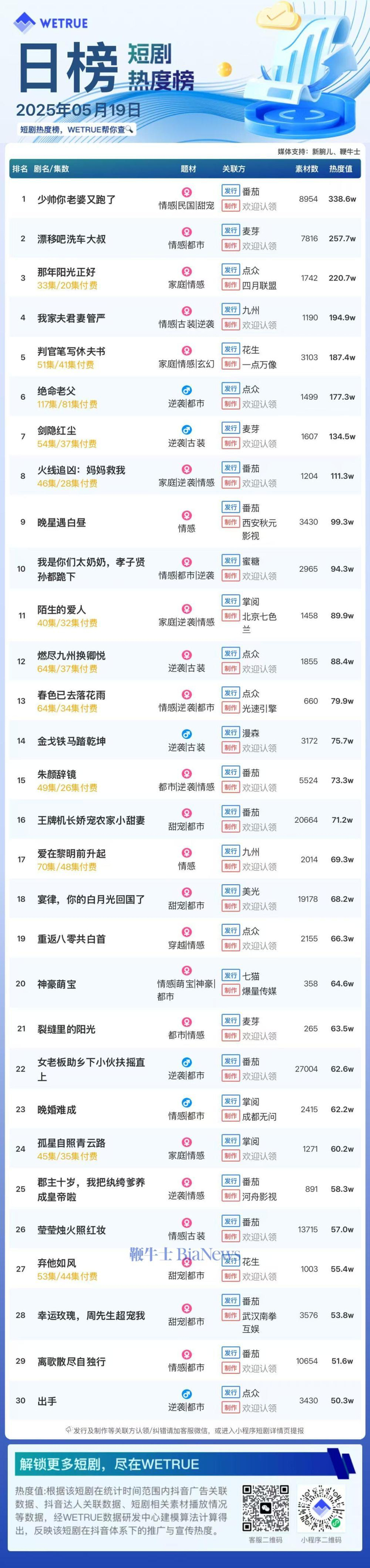Click the 发行 tag for 漂移吧洗车大叔
Screen dimensions: 370x1568
tap(230, 231)
